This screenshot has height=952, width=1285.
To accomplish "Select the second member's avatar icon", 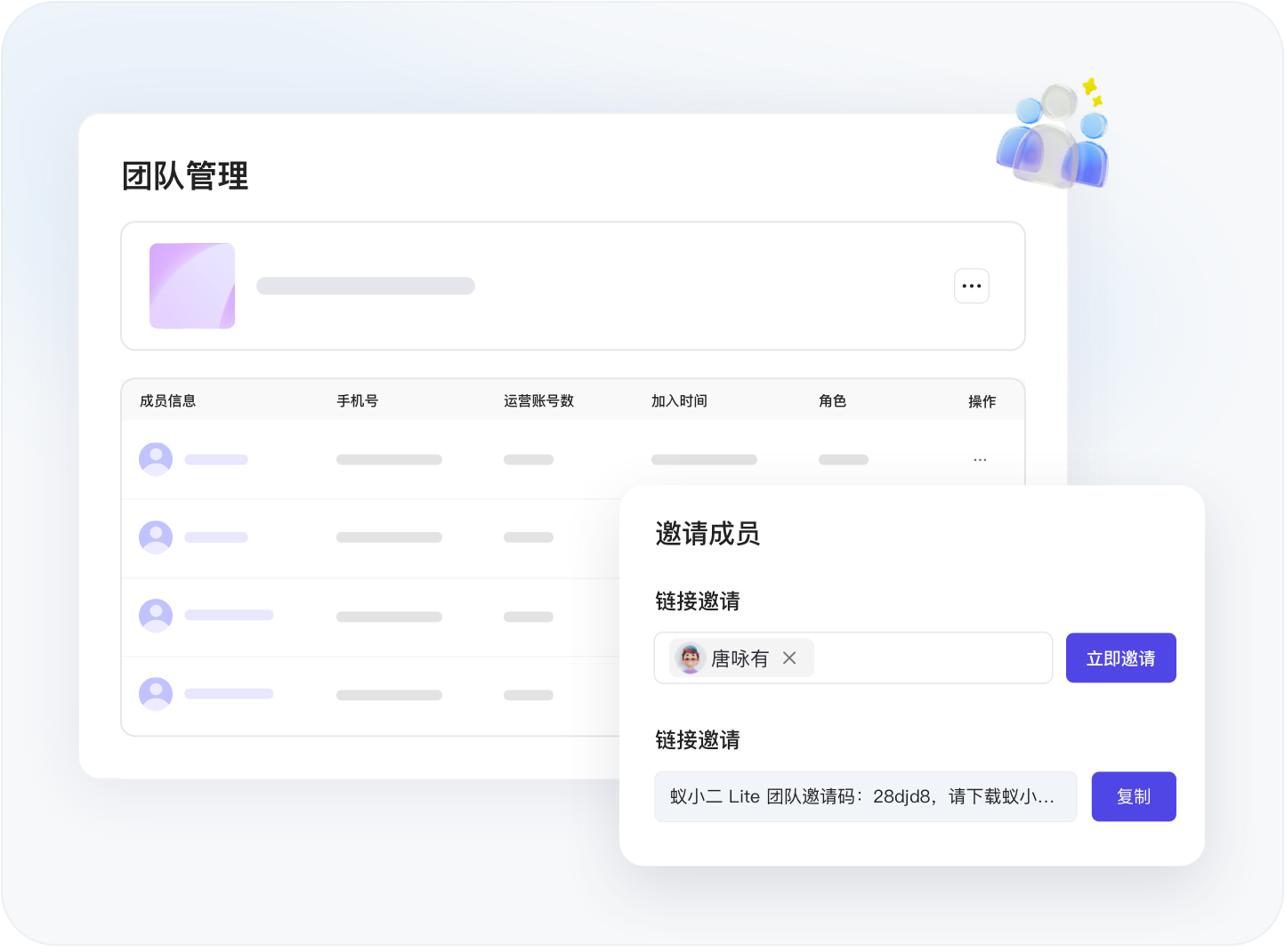I will pos(156,537).
